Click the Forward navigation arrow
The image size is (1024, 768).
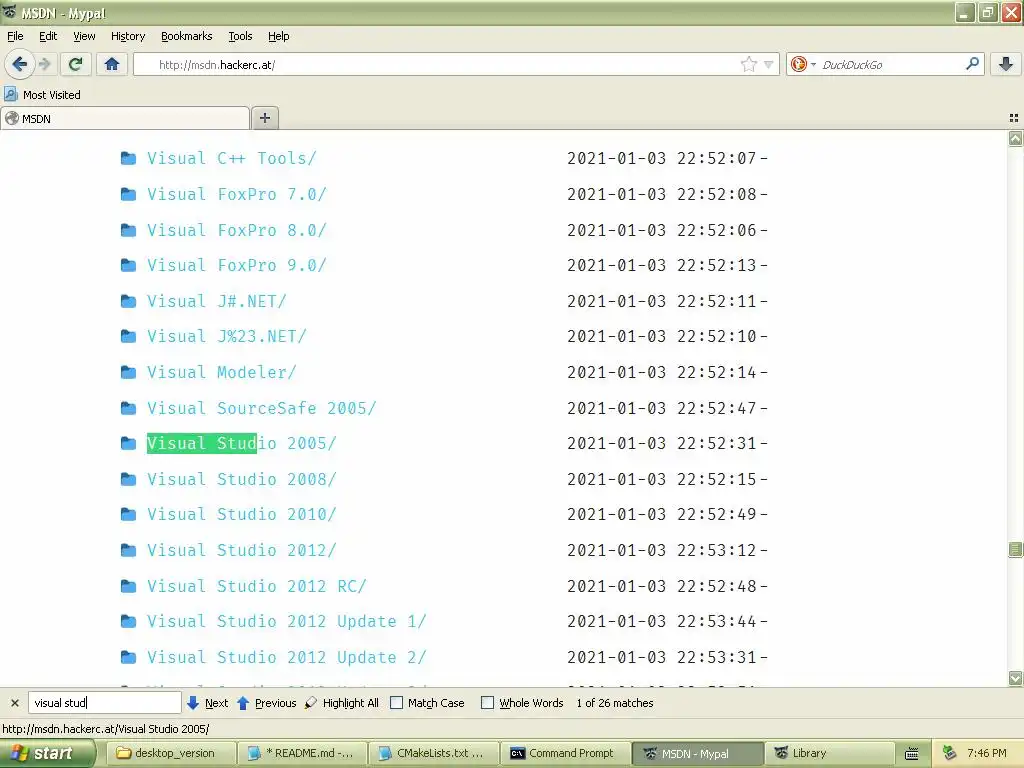click(x=44, y=64)
